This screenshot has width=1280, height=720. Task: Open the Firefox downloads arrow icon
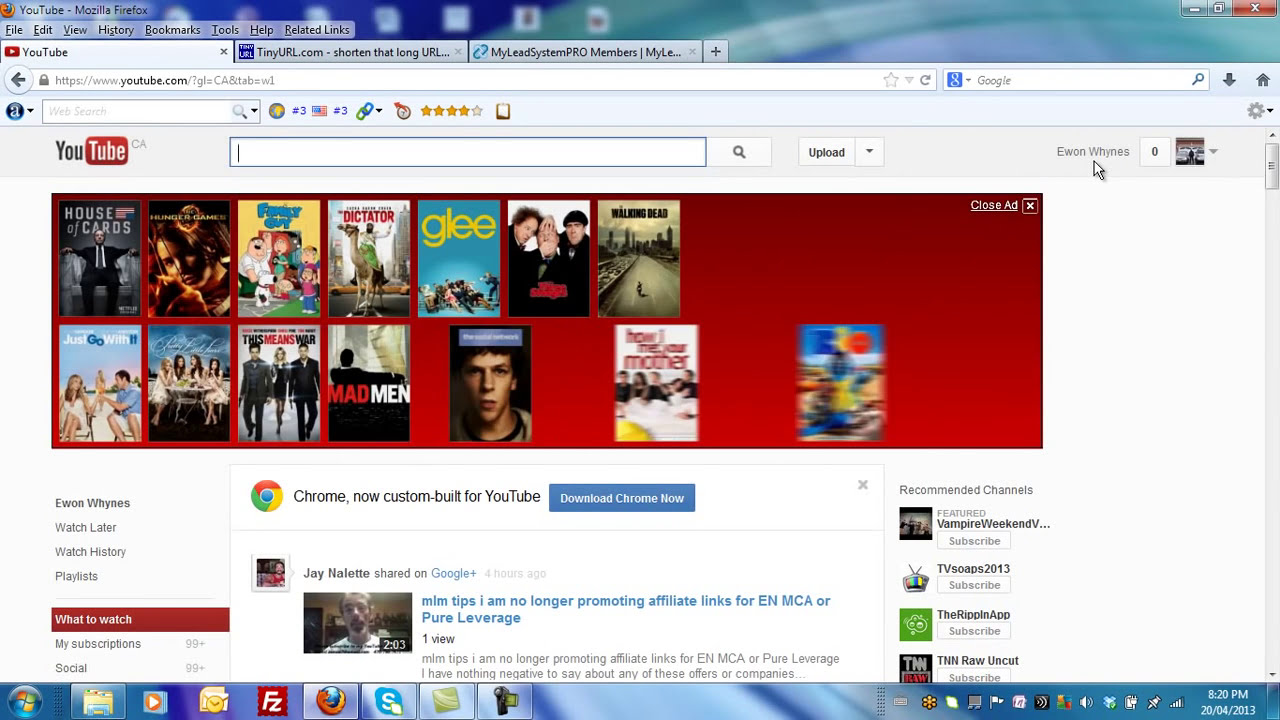pyautogui.click(x=1229, y=80)
